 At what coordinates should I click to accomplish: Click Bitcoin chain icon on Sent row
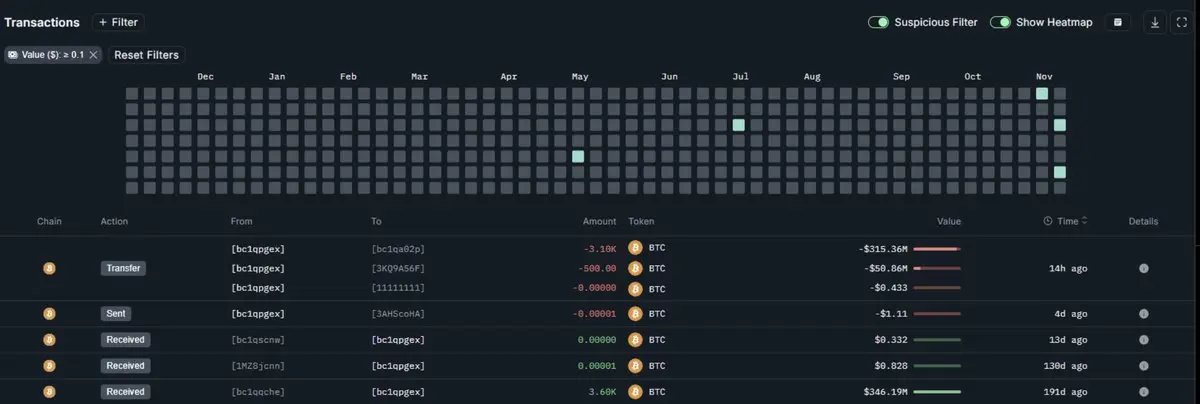tap(49, 314)
